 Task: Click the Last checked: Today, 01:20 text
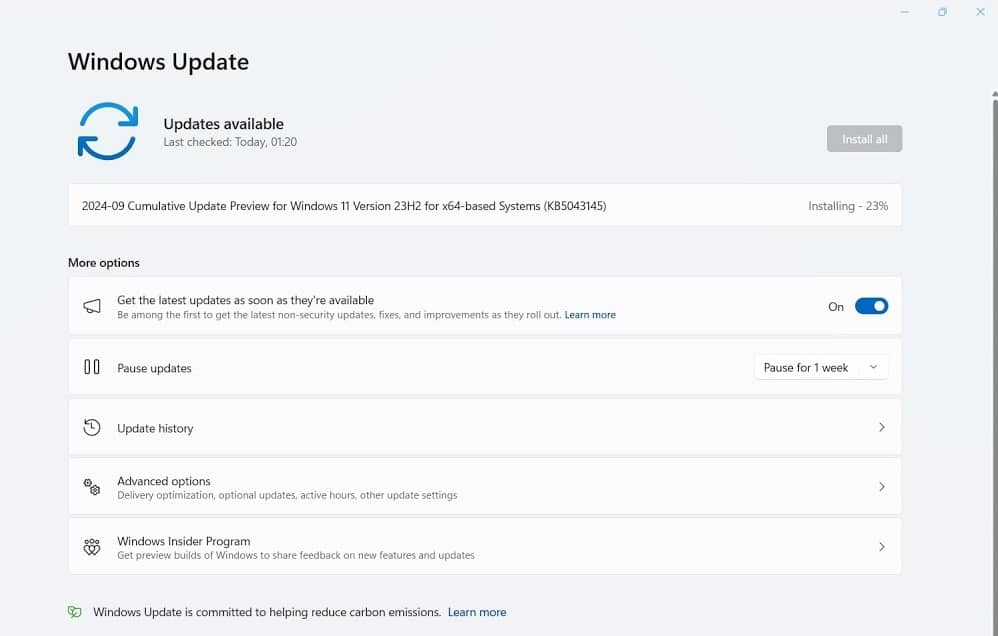point(230,142)
